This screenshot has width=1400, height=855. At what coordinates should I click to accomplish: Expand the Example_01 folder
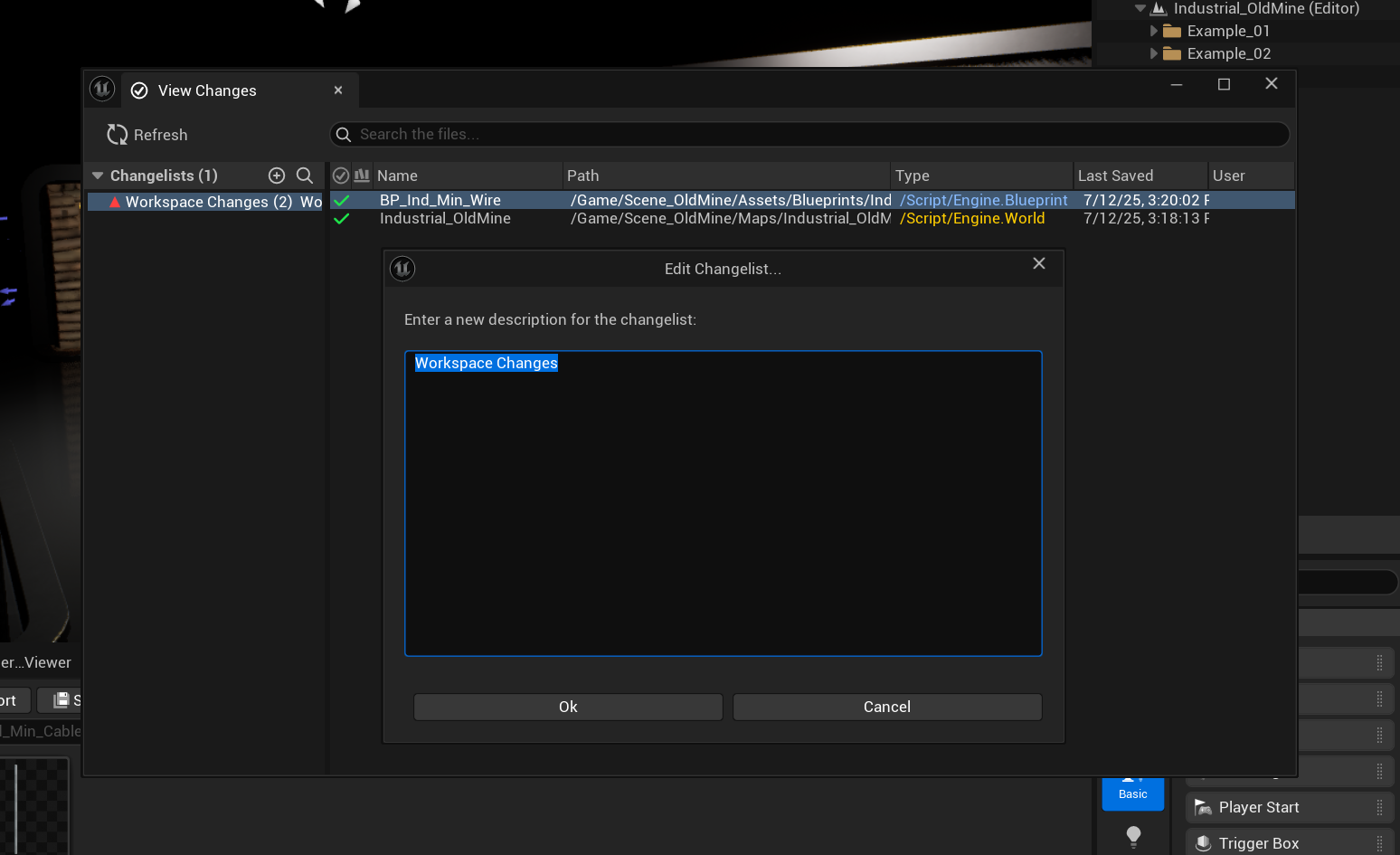pyautogui.click(x=1153, y=31)
